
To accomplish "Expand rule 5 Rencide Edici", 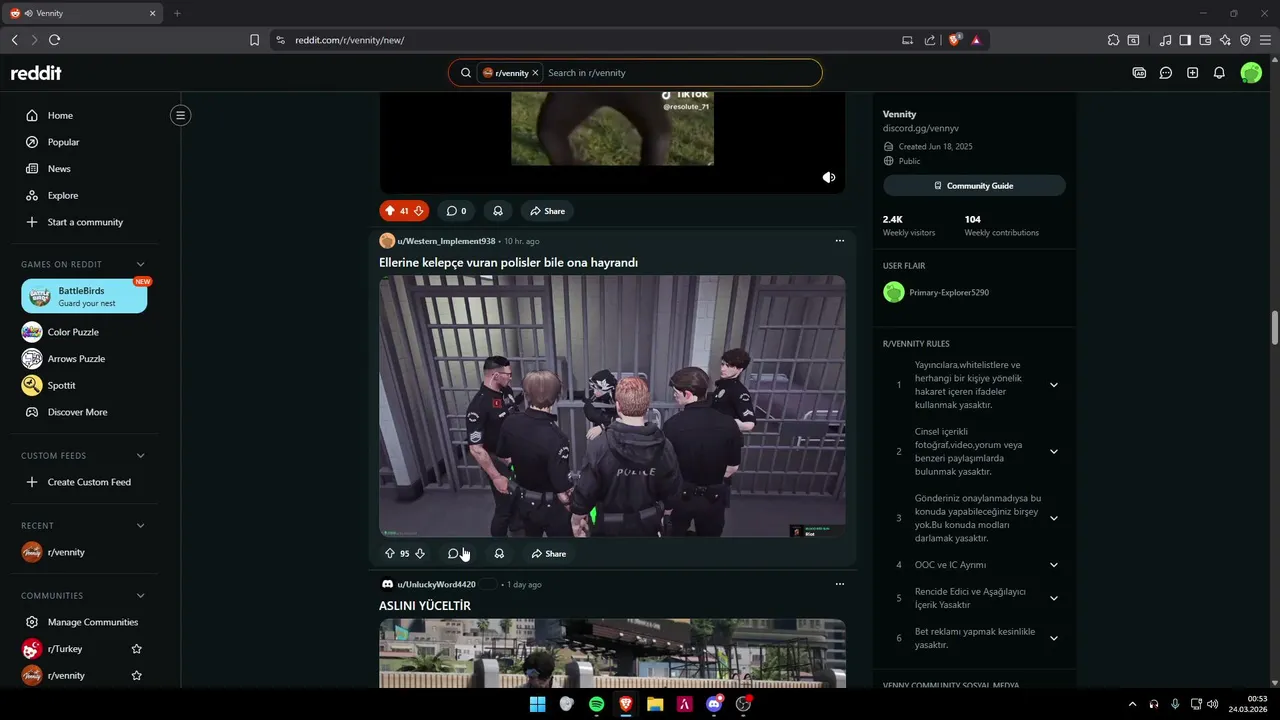I will pos(1053,598).
